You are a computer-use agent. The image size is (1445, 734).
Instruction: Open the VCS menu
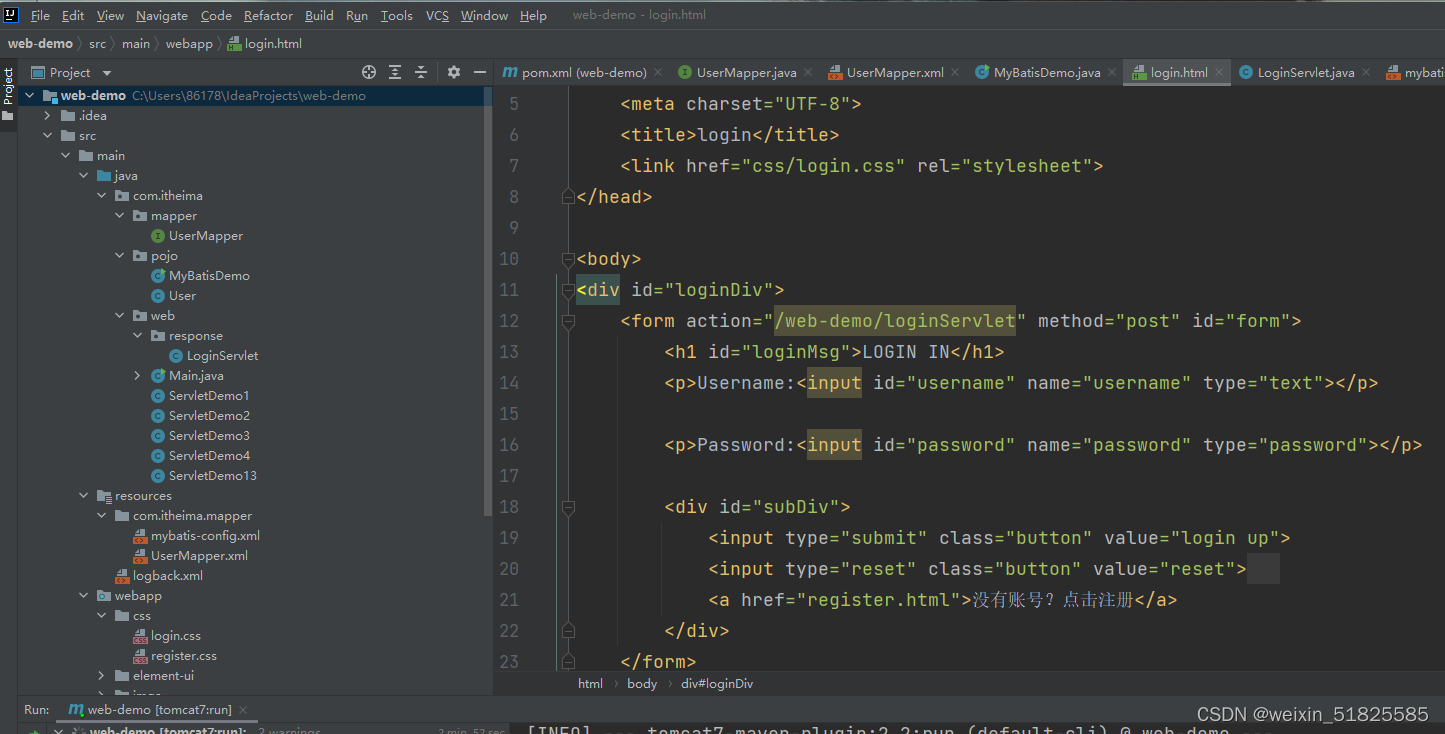click(437, 15)
